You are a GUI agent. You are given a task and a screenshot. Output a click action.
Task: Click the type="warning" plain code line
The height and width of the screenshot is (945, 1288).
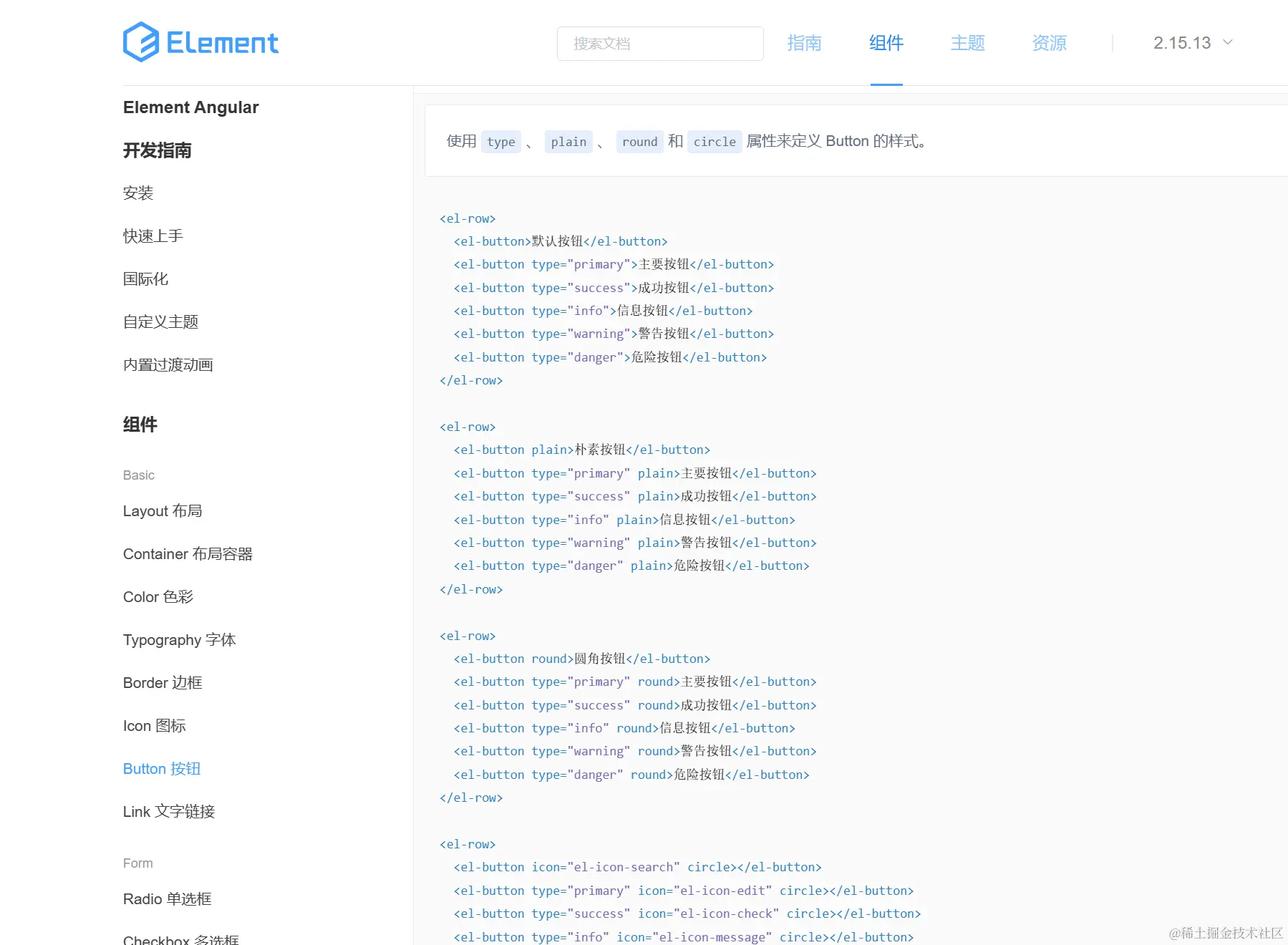(635, 543)
